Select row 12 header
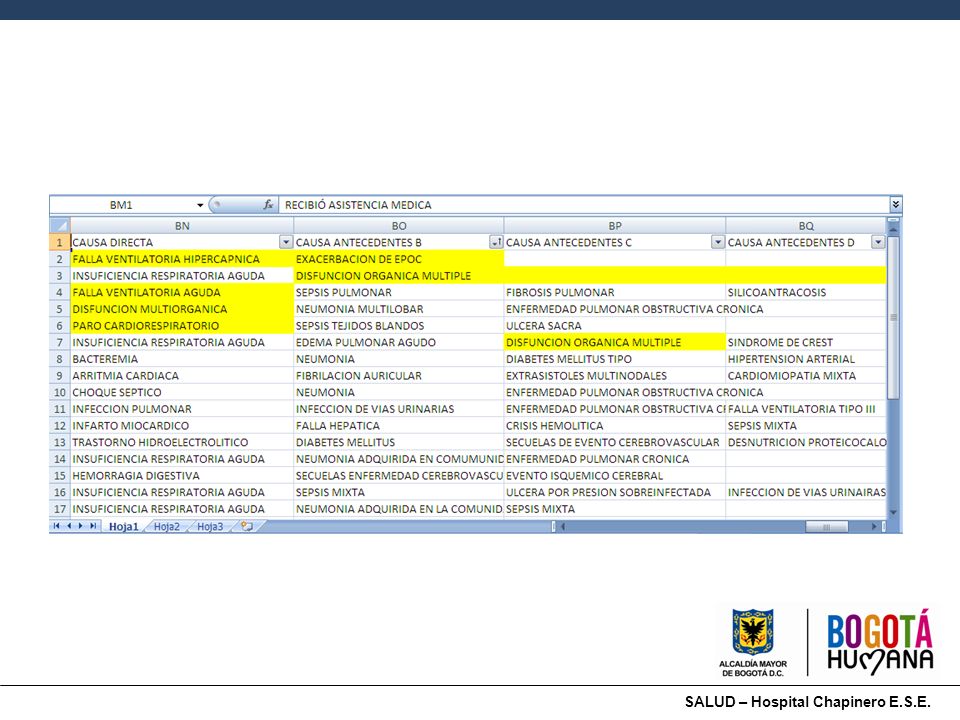 (59, 426)
